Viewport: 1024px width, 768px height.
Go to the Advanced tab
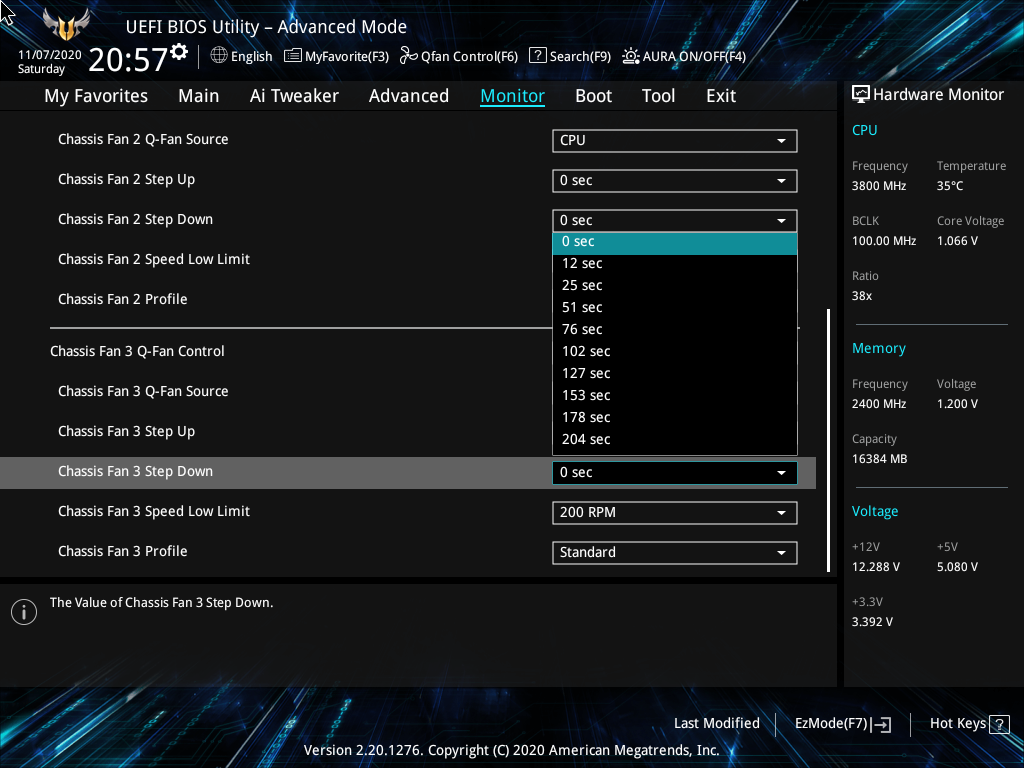tap(409, 96)
